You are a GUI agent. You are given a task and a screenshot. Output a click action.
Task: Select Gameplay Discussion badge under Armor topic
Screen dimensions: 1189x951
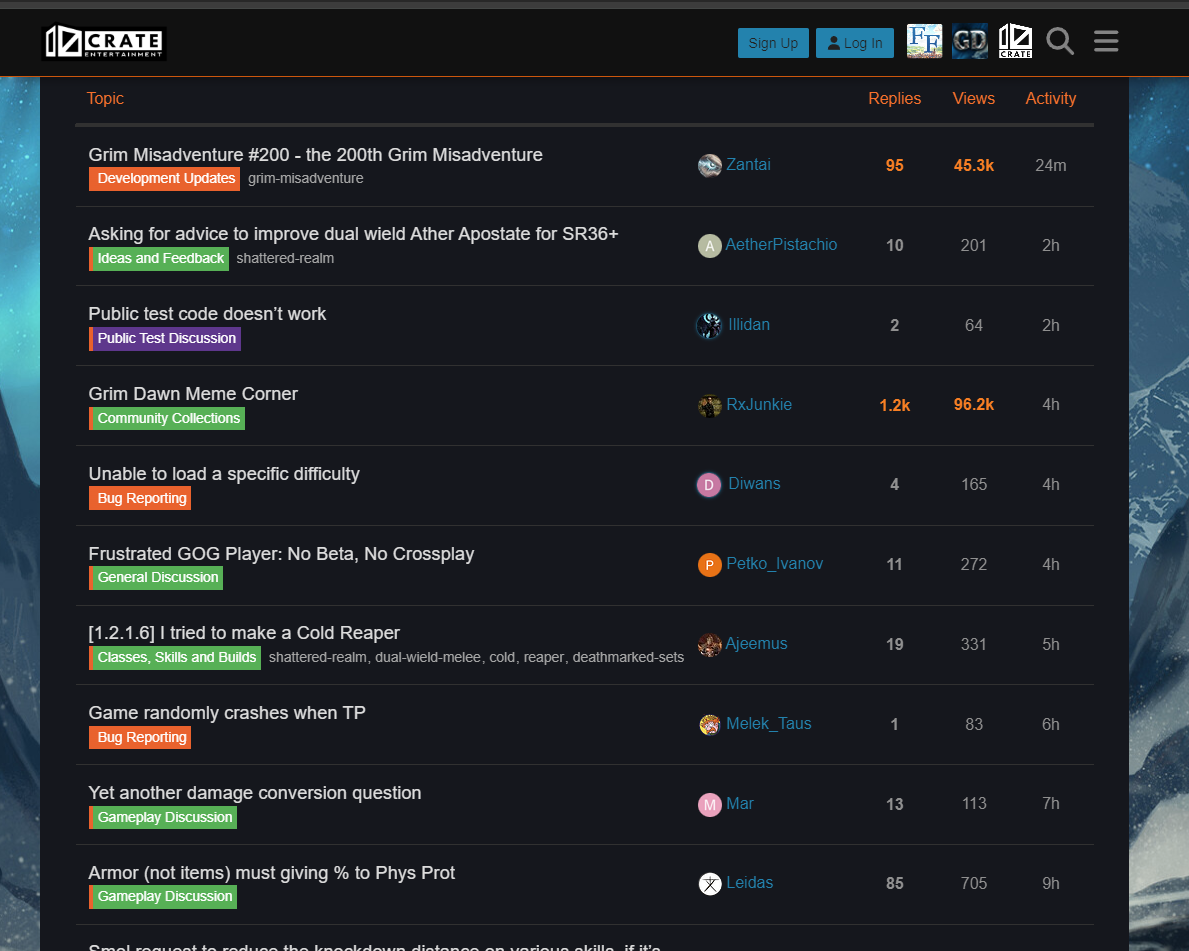tap(163, 896)
